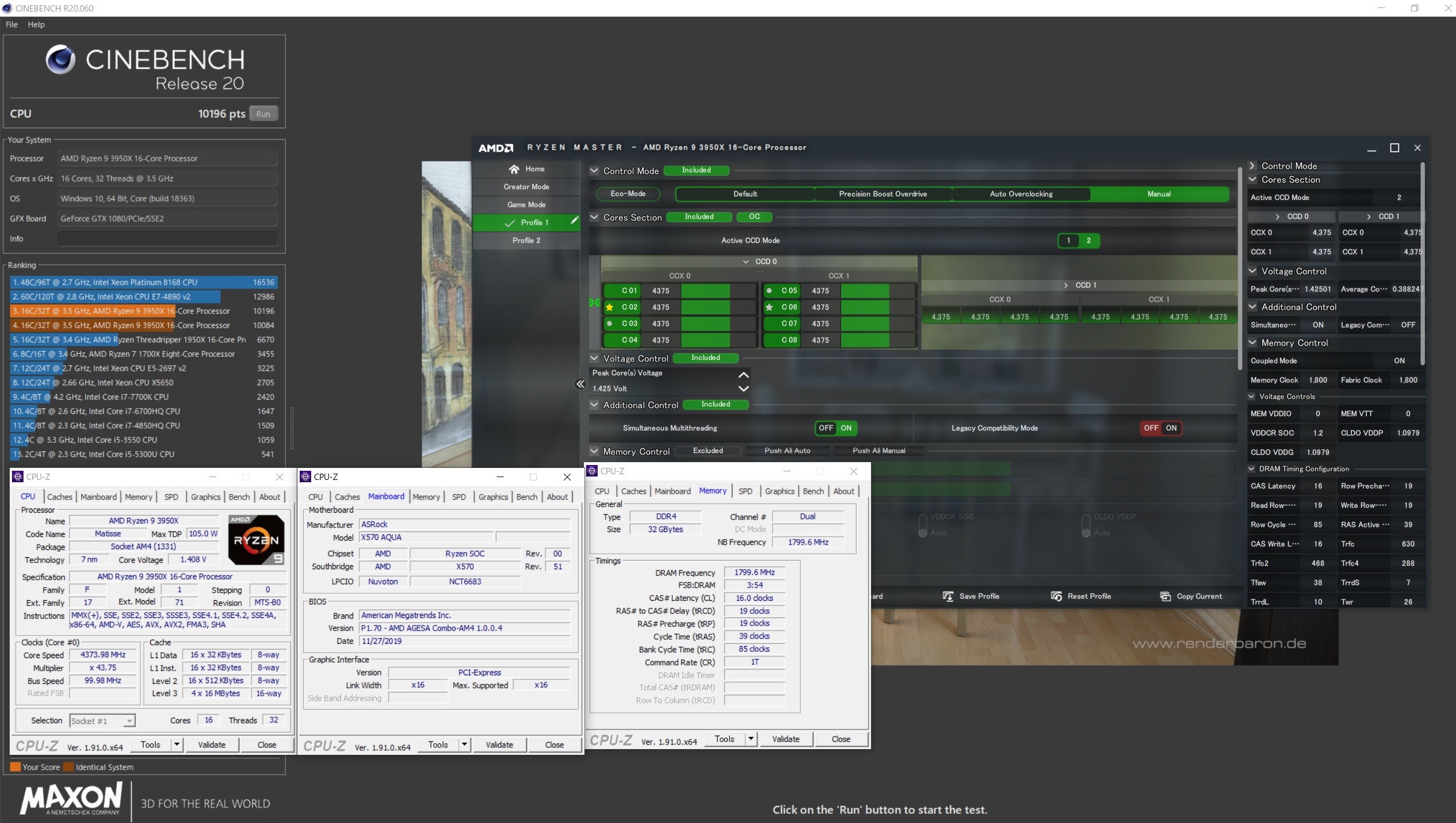Open Creator Mode in Ryzen Master sidebar

tap(526, 187)
